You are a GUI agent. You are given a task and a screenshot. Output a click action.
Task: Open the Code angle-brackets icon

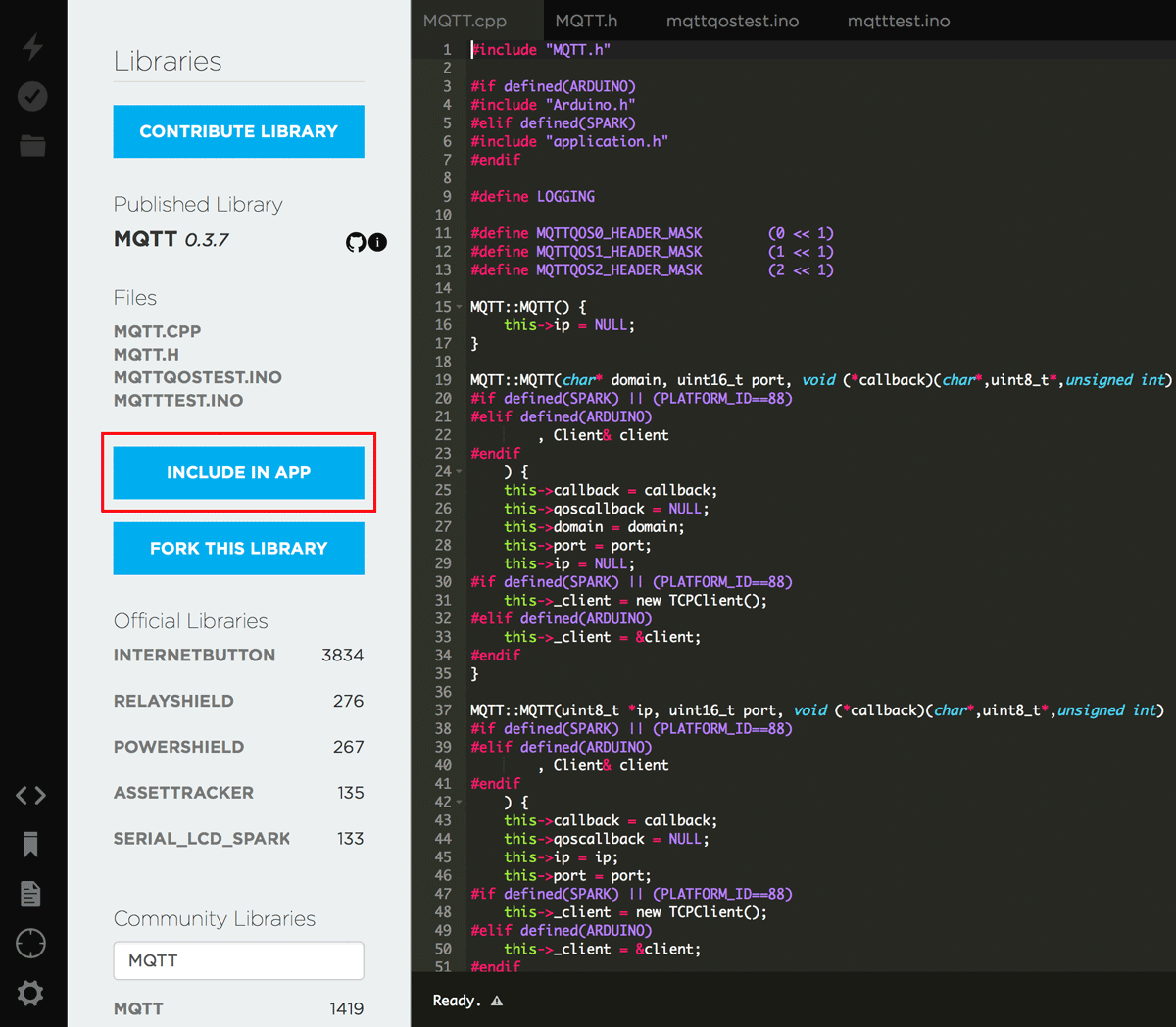[31, 795]
